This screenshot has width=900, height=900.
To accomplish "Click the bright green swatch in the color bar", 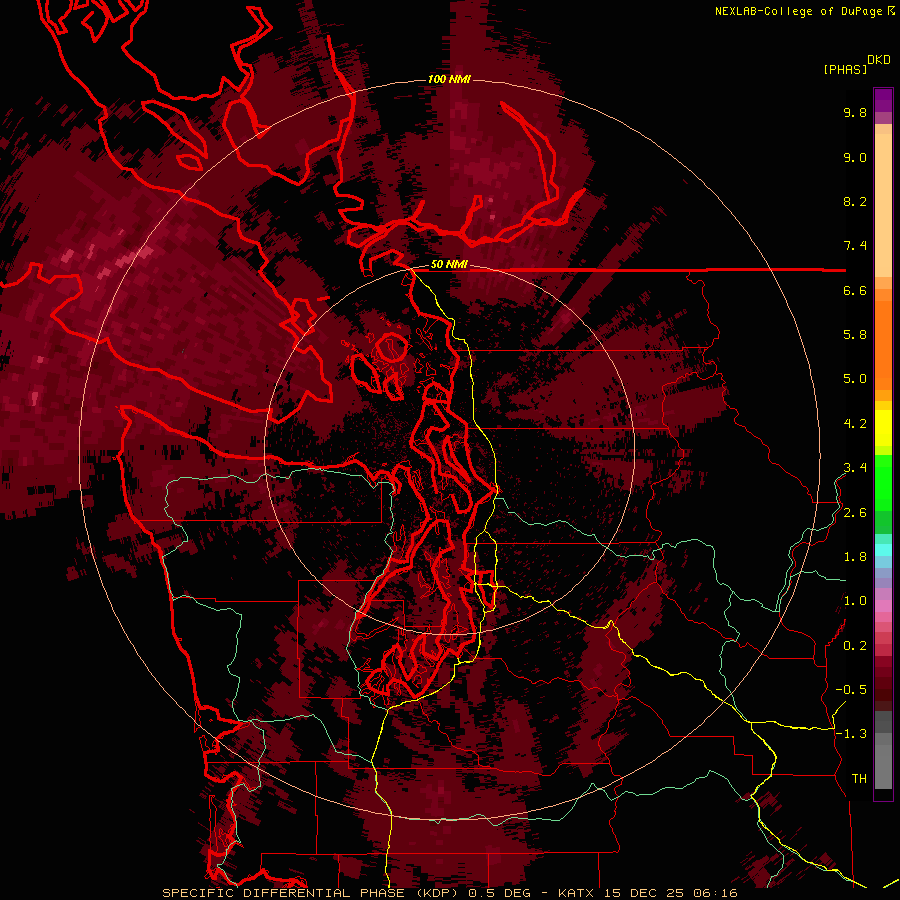I will pyautogui.click(x=883, y=484).
